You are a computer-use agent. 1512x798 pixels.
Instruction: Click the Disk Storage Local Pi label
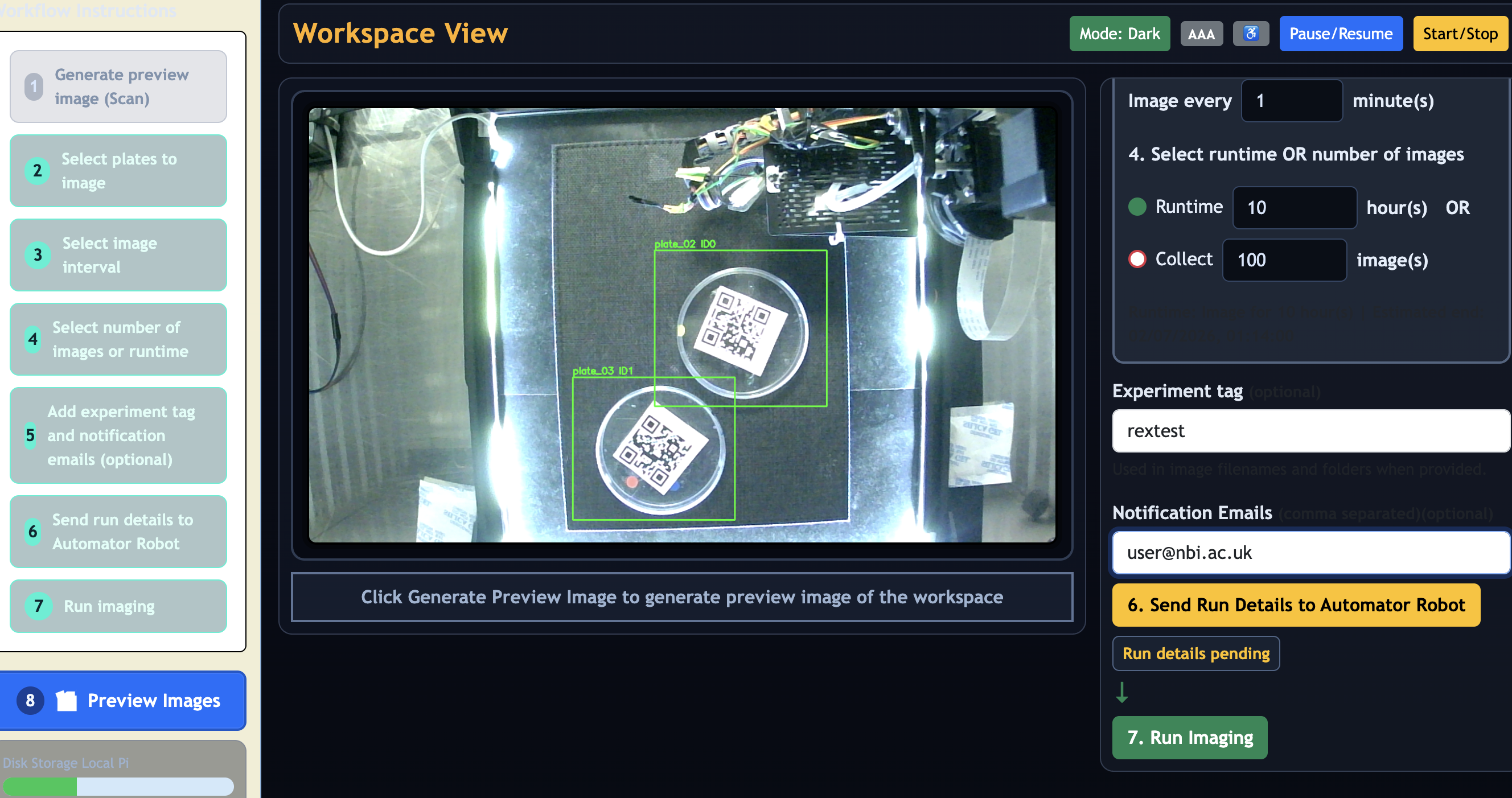tap(65, 763)
